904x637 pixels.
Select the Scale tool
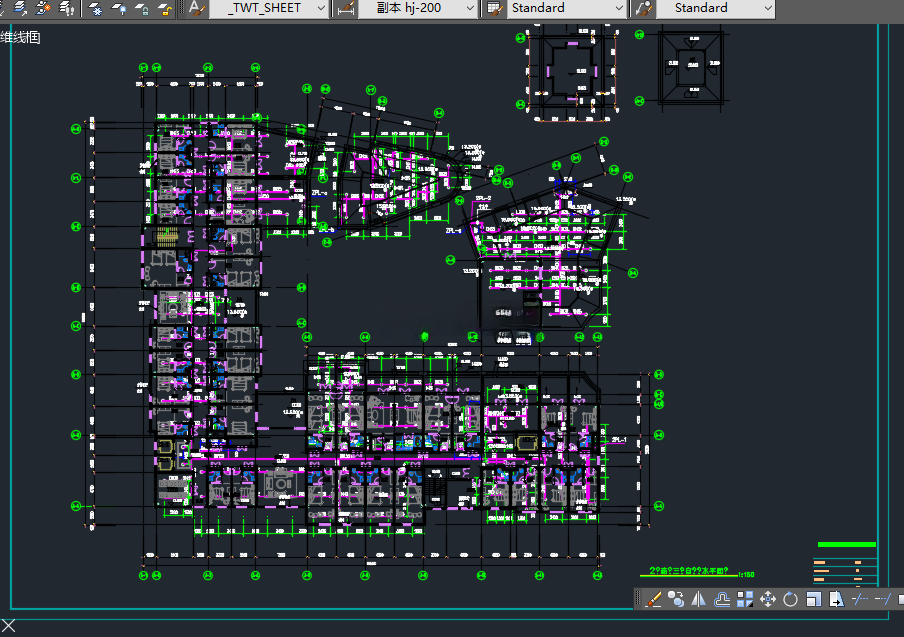coord(813,599)
